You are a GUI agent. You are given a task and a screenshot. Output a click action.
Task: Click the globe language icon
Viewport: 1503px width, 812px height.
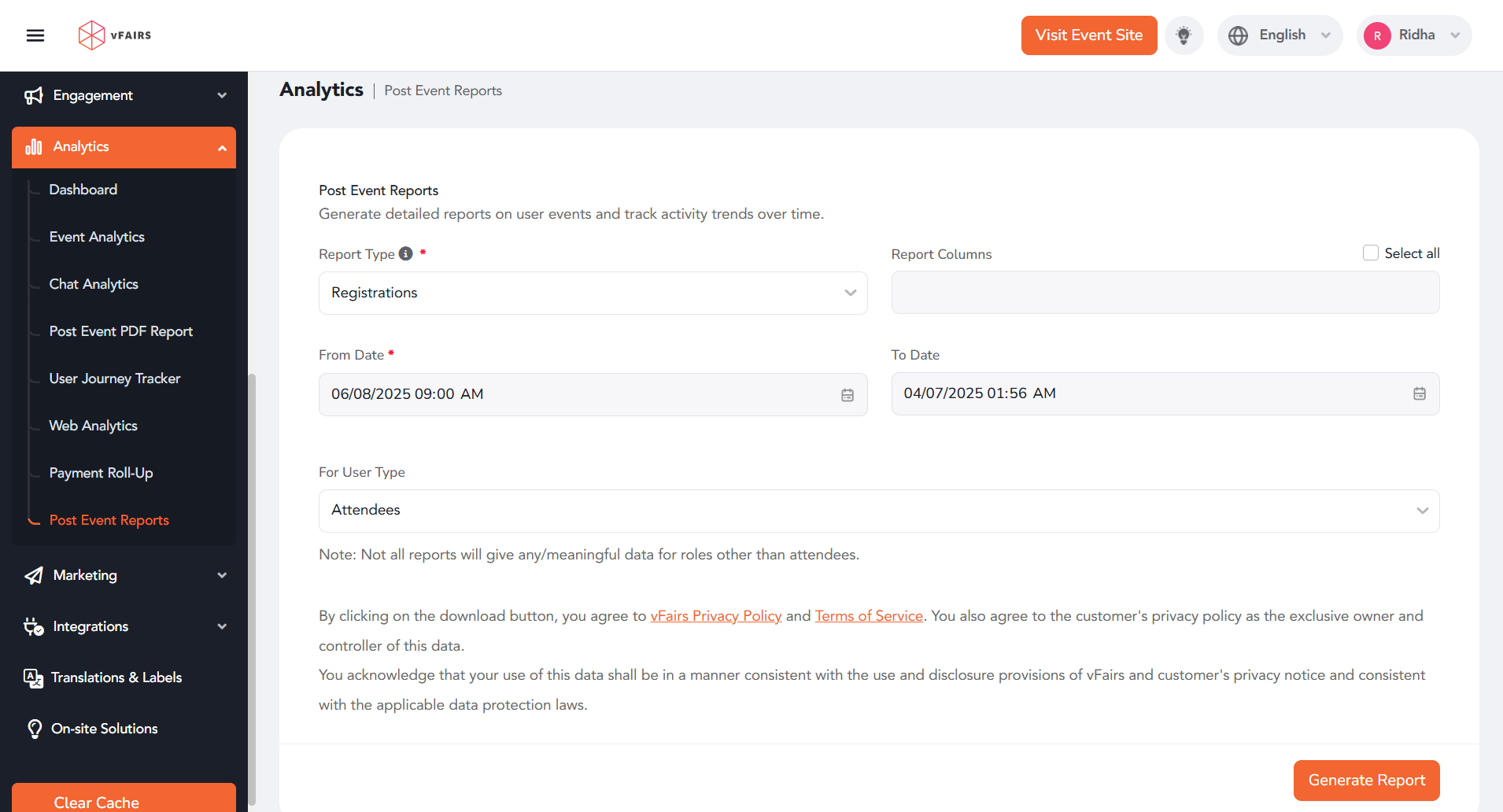(1238, 35)
